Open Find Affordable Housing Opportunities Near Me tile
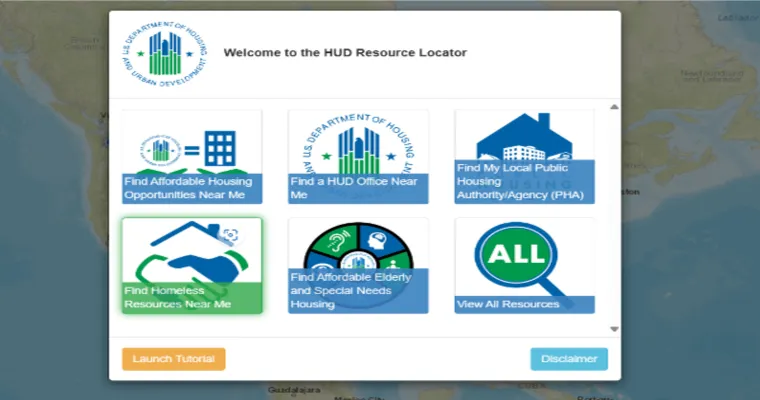The image size is (760, 400). (192, 157)
